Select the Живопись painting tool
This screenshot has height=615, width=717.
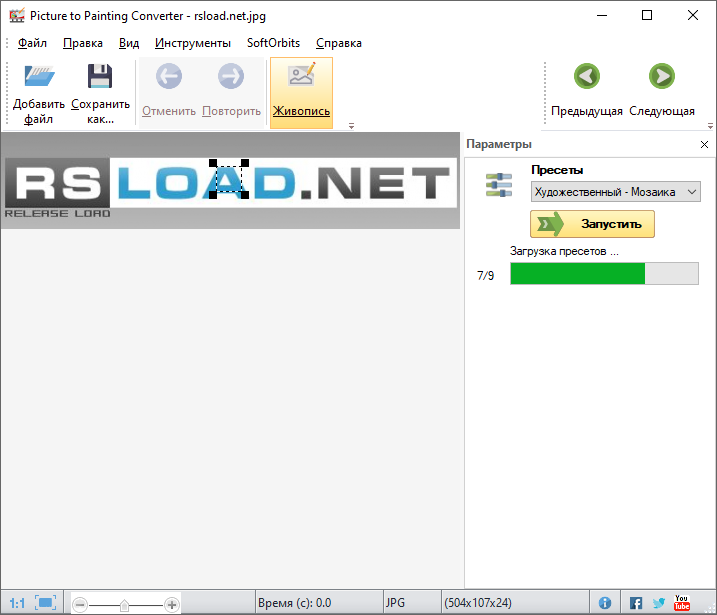click(301, 93)
